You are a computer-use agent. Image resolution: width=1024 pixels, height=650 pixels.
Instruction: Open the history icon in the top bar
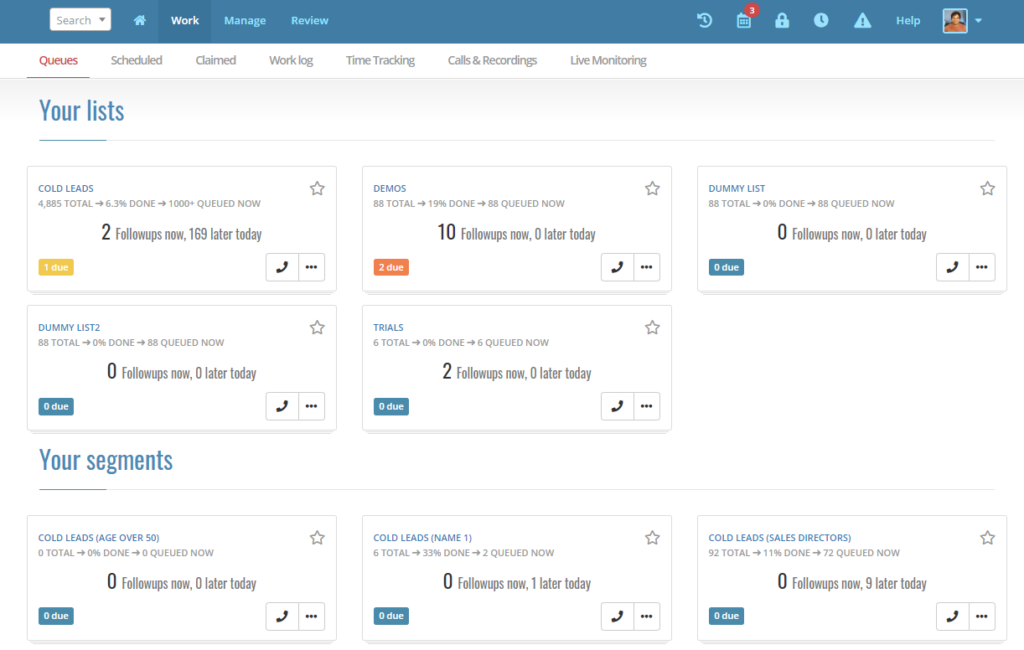point(702,20)
